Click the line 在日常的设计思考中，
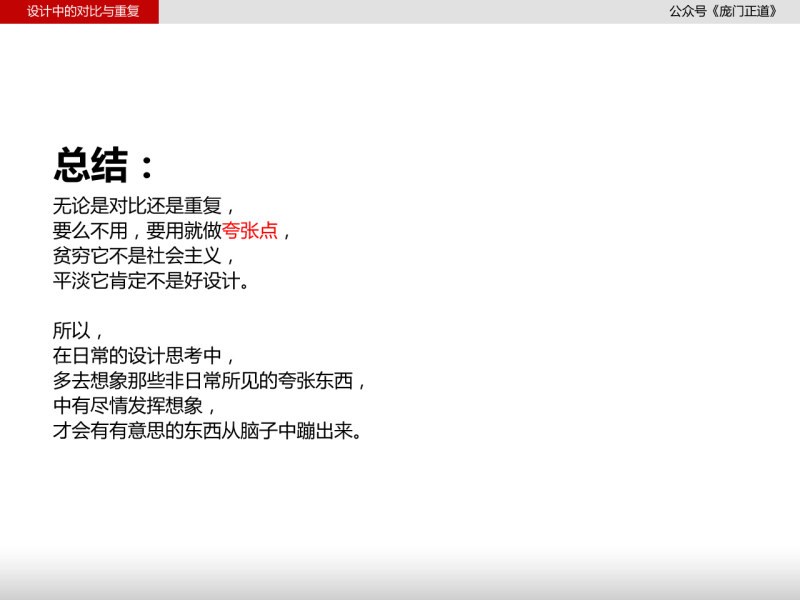The width and height of the screenshot is (800, 600). [144, 356]
